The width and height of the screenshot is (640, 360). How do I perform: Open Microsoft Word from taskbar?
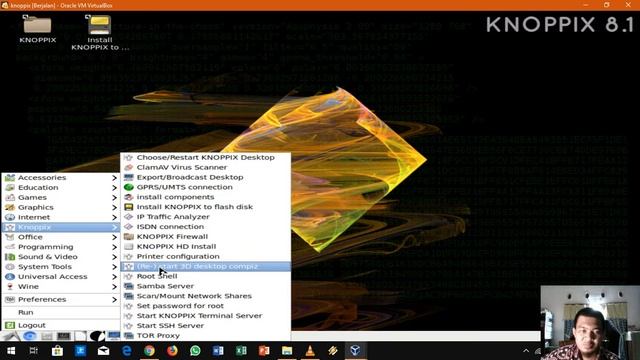tap(218, 351)
